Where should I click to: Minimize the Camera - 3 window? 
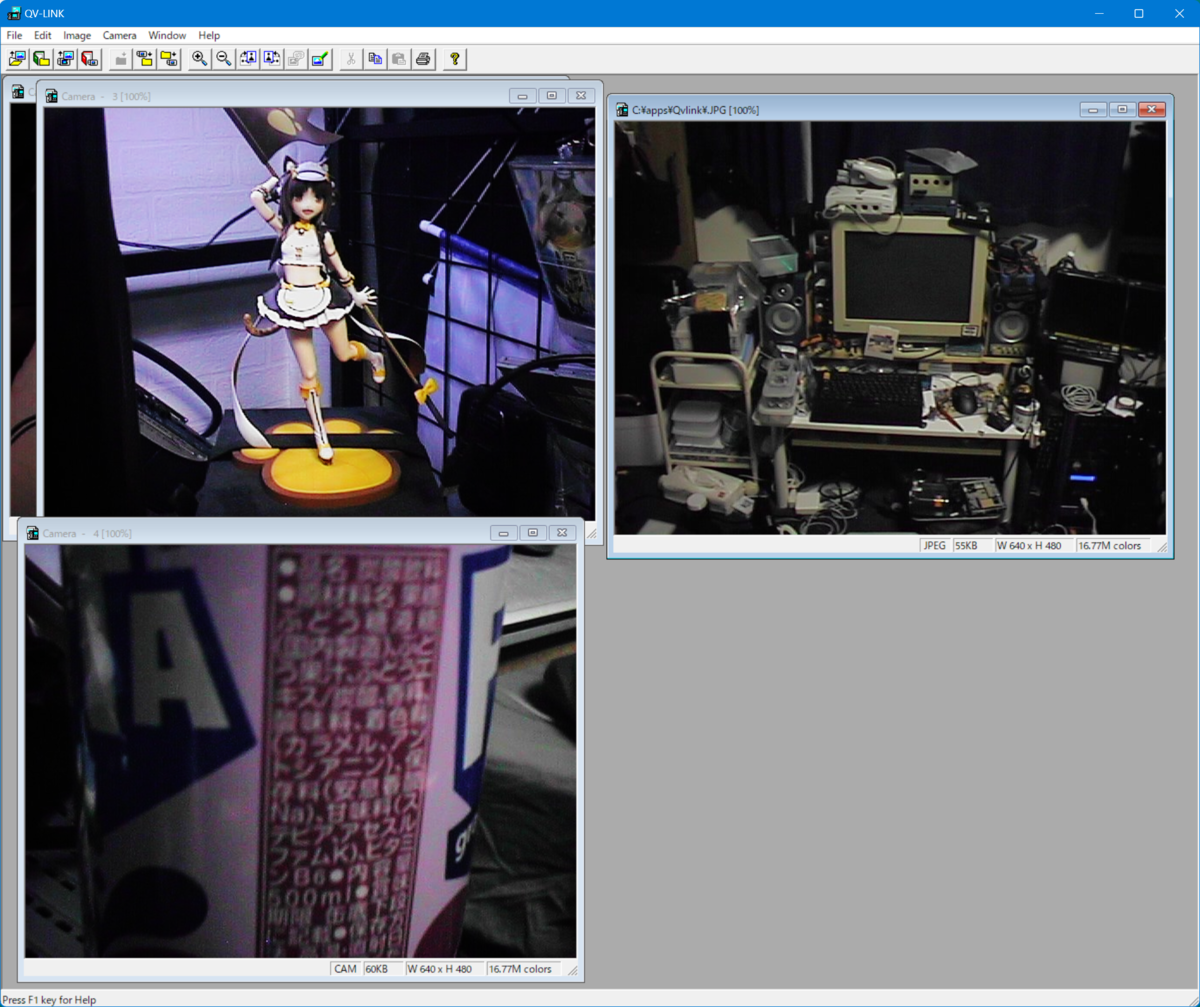coord(523,96)
